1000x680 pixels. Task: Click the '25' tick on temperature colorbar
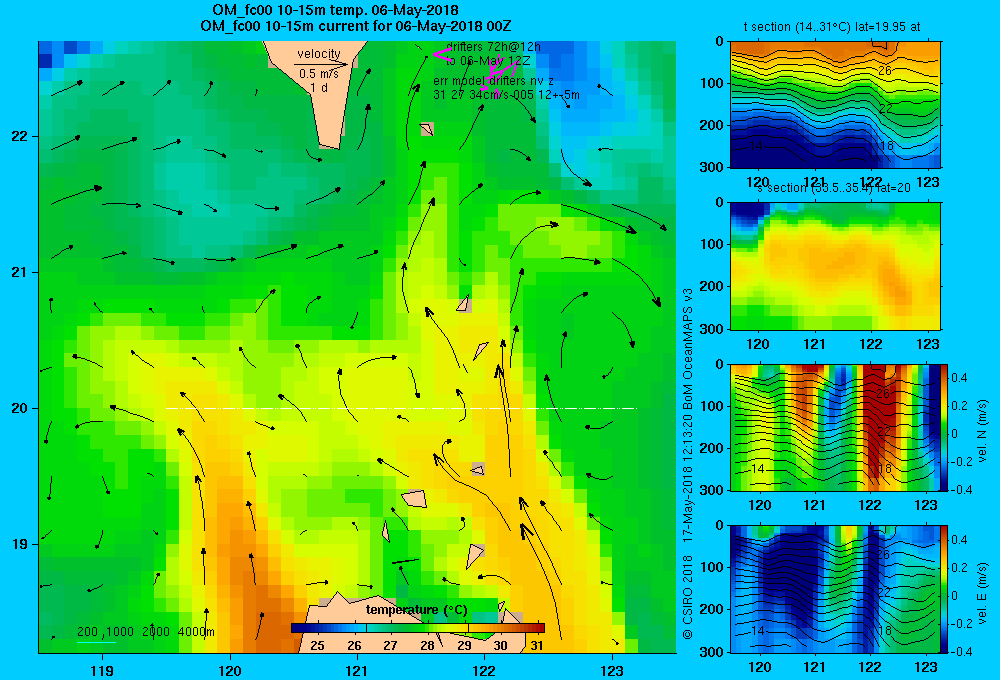(x=317, y=646)
